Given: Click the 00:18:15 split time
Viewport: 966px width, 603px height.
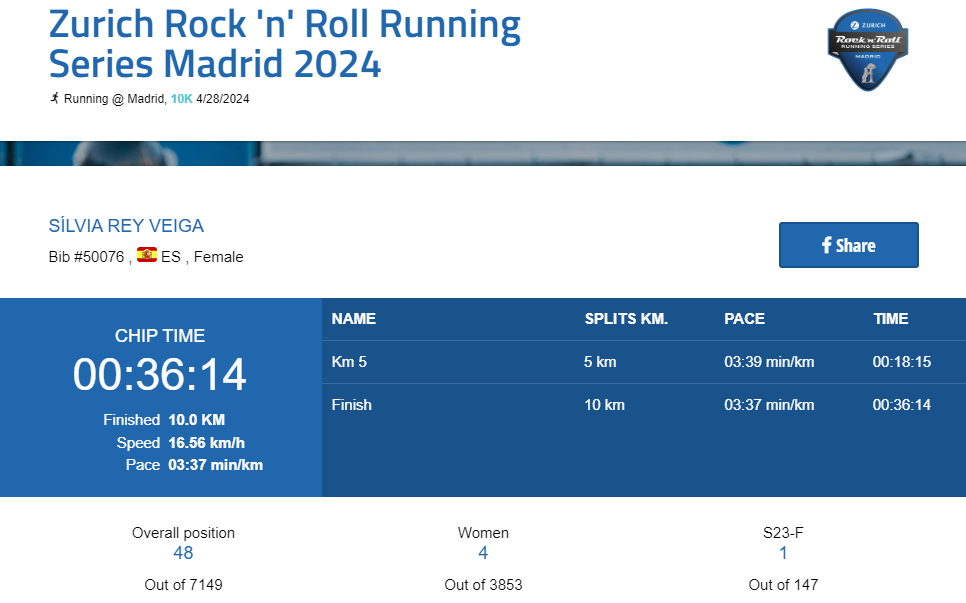Looking at the screenshot, I should point(901,362).
